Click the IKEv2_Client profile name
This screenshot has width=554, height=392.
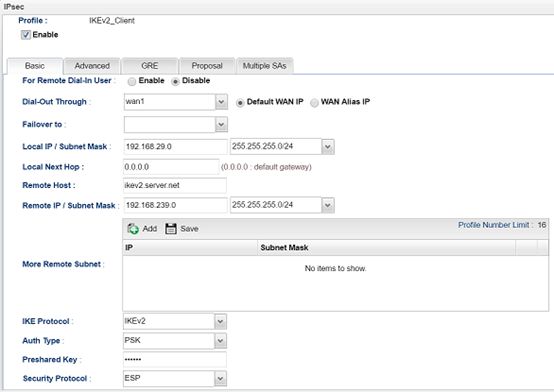click(112, 21)
